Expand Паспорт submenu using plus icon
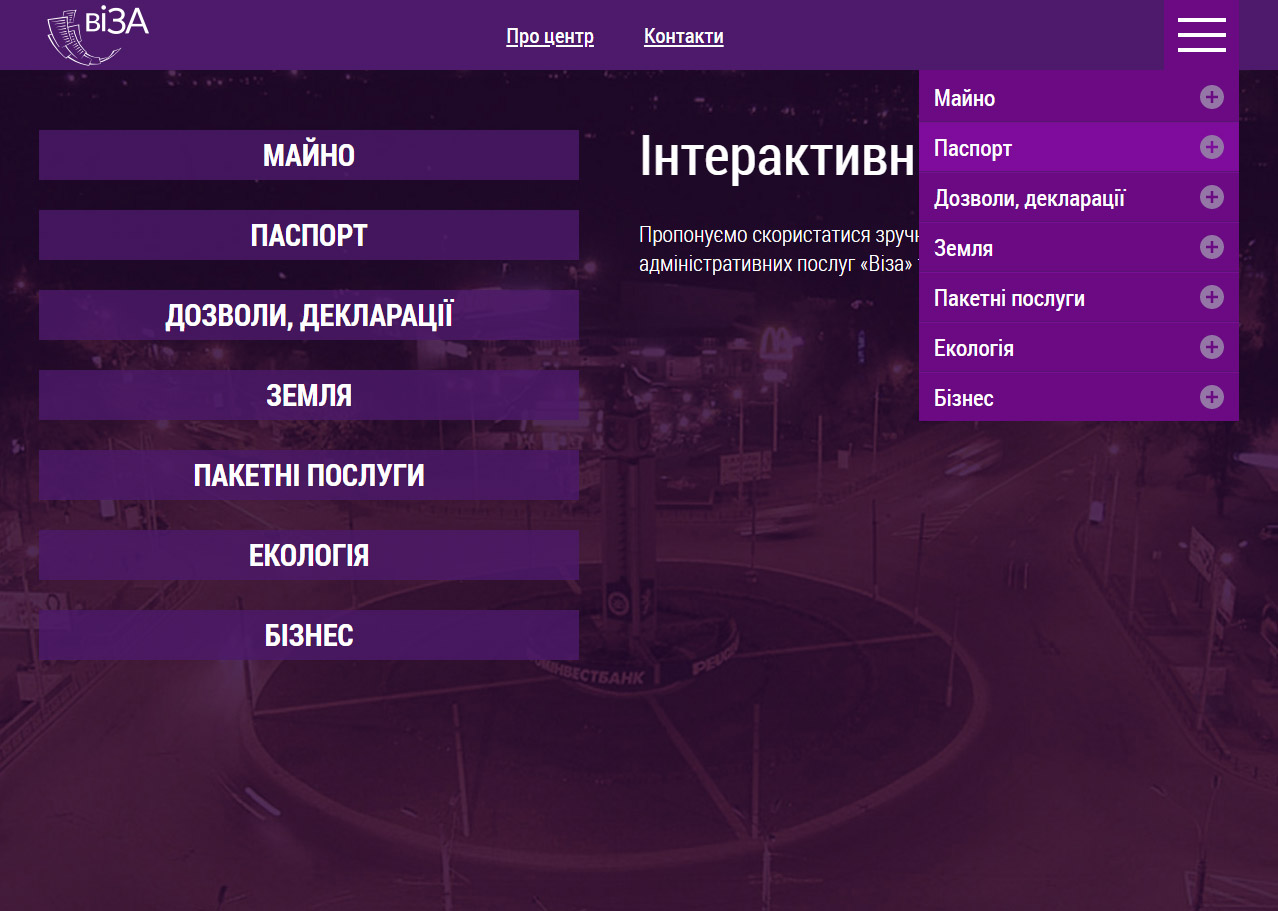The height and width of the screenshot is (911, 1278). click(x=1211, y=148)
